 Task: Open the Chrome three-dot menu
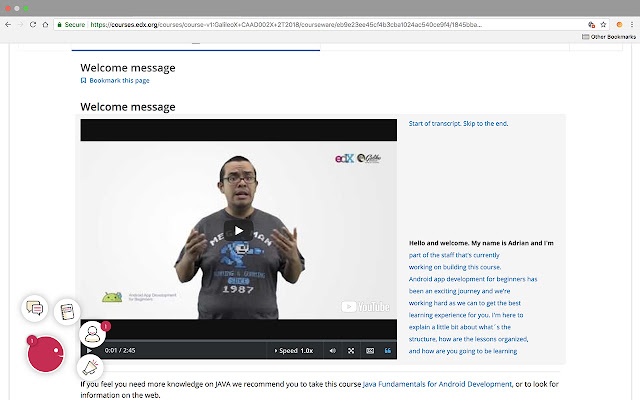pyautogui.click(x=631, y=24)
